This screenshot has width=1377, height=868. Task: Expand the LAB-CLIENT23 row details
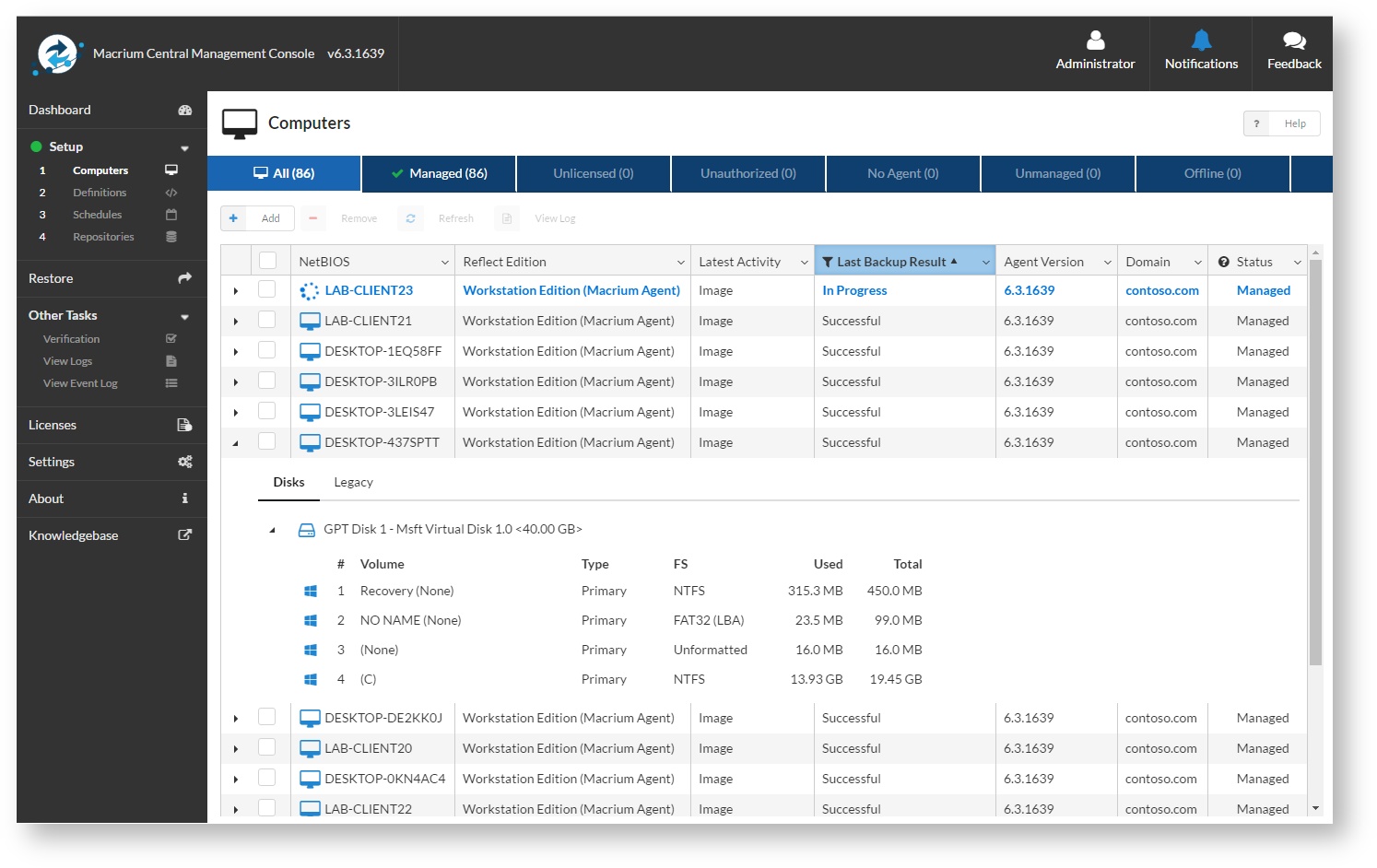coord(236,291)
